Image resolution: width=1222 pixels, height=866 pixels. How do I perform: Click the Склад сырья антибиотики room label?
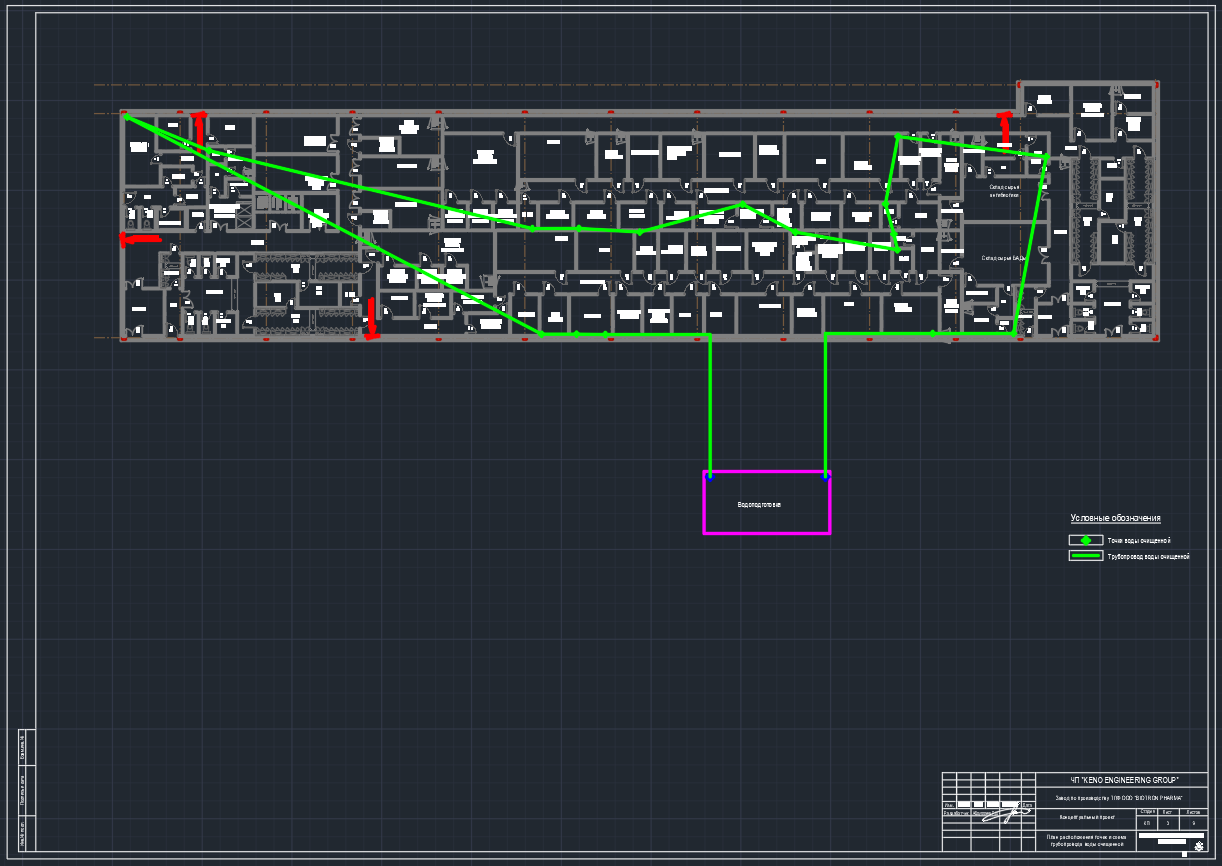coord(1004,191)
